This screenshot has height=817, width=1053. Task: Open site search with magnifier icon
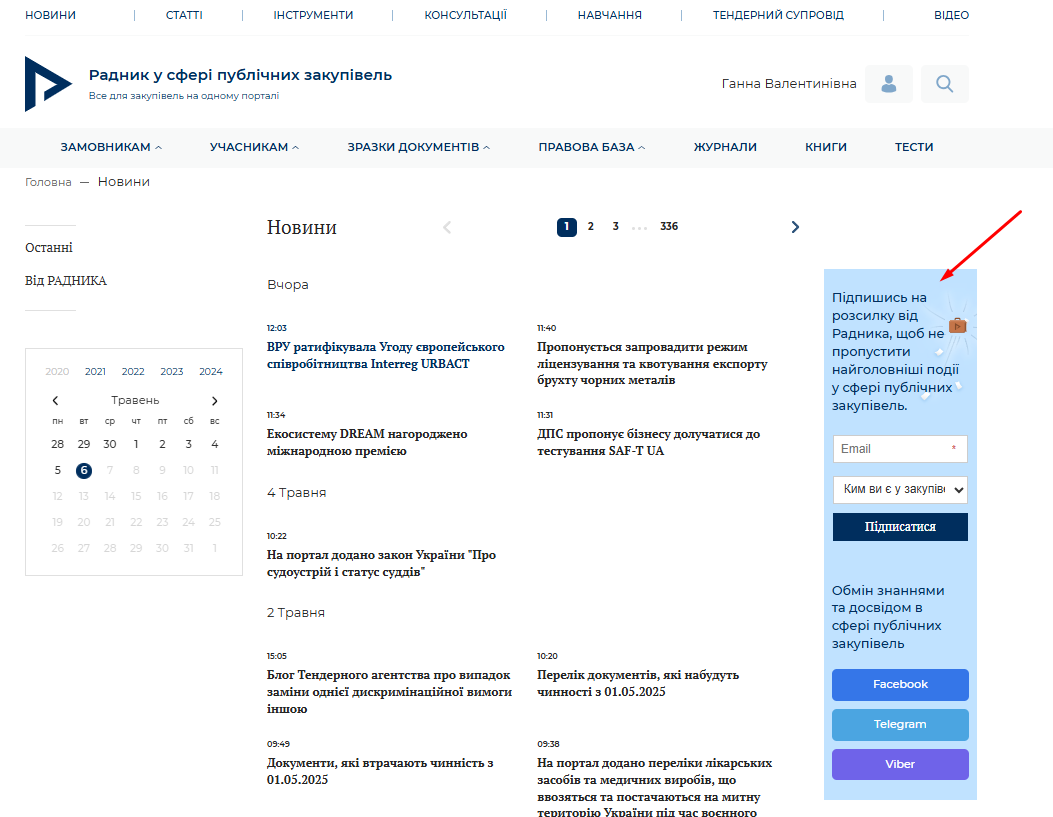[x=944, y=84]
